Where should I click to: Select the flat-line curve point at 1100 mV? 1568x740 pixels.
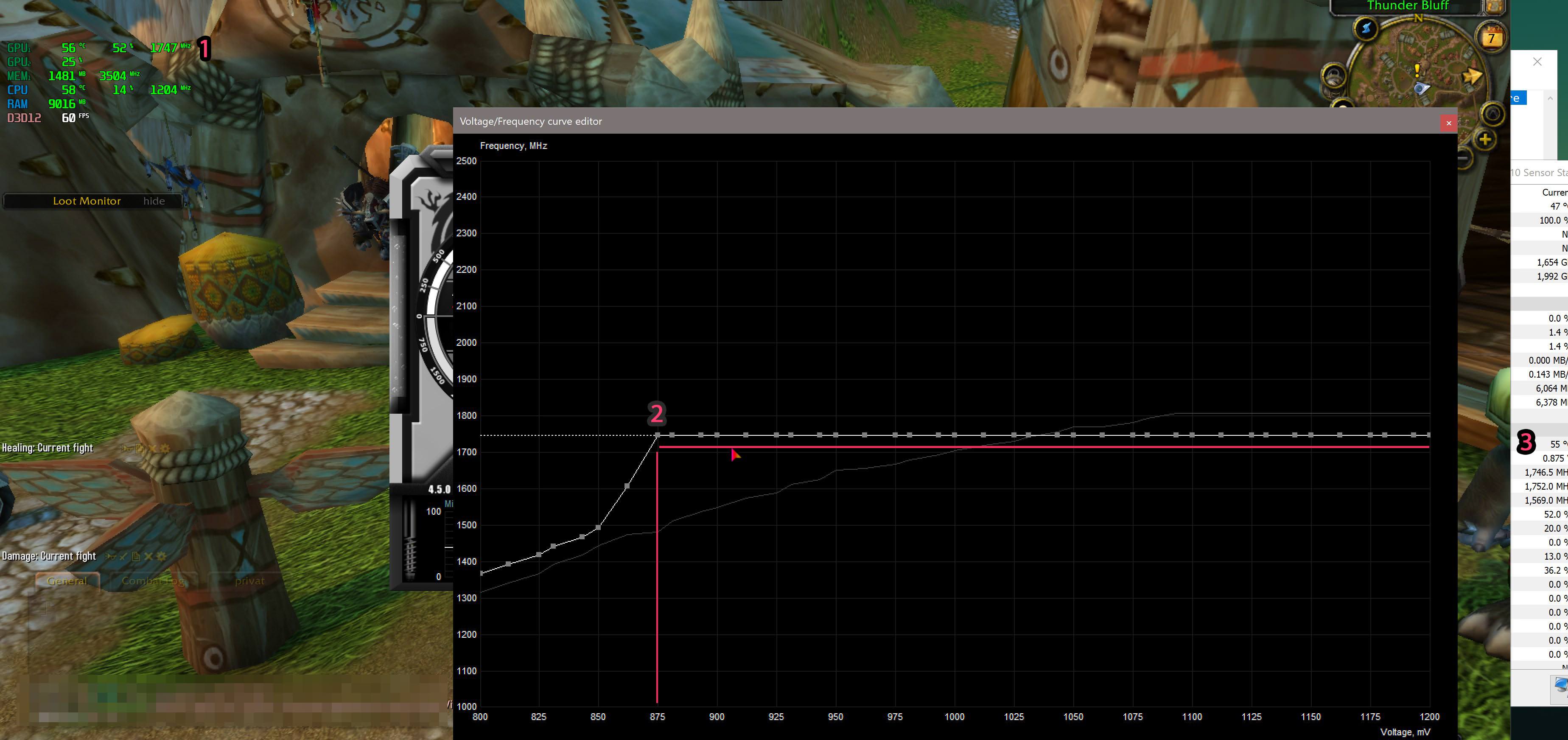(x=1192, y=435)
